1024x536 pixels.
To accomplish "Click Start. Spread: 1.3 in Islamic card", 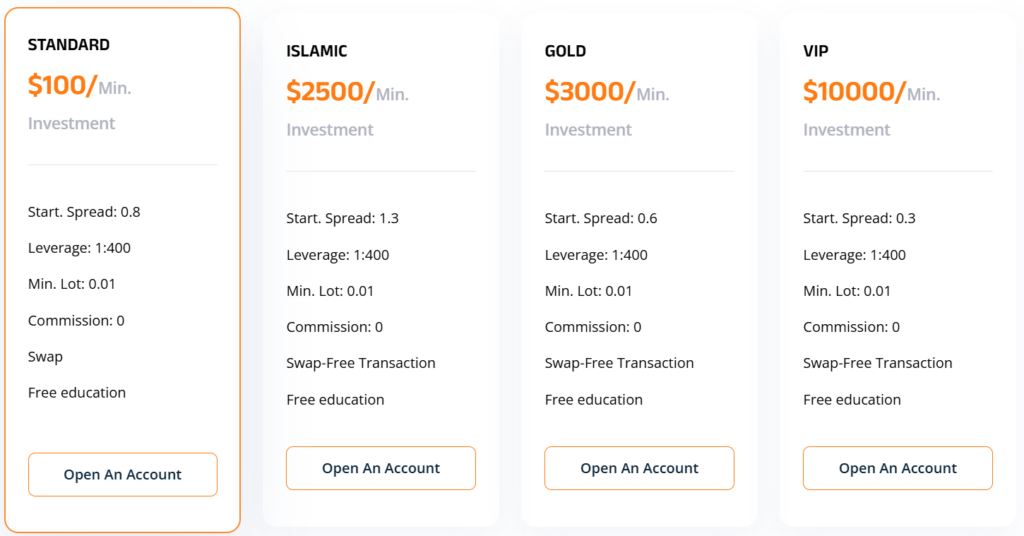I will pyautogui.click(x=342, y=219).
